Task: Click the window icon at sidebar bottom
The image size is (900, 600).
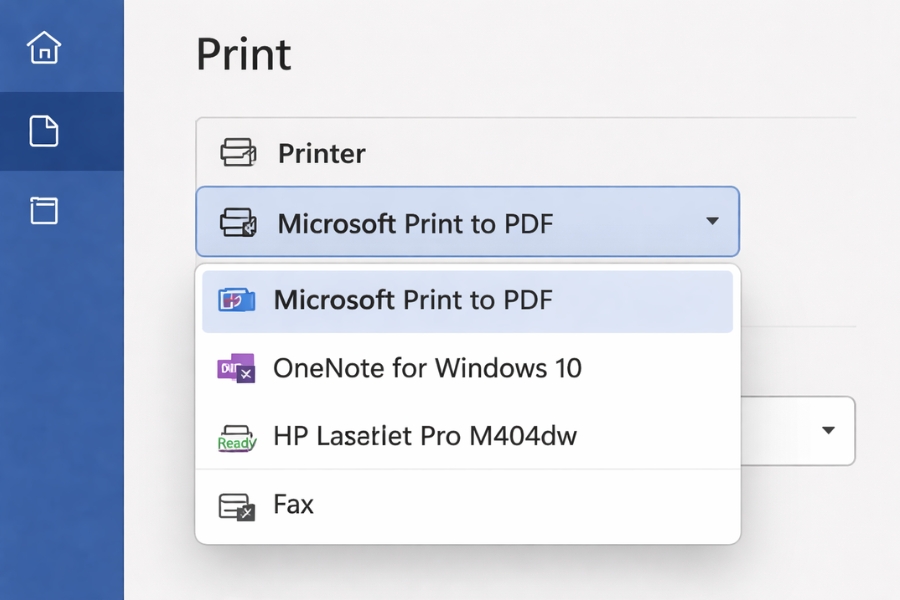Action: pos(44,211)
